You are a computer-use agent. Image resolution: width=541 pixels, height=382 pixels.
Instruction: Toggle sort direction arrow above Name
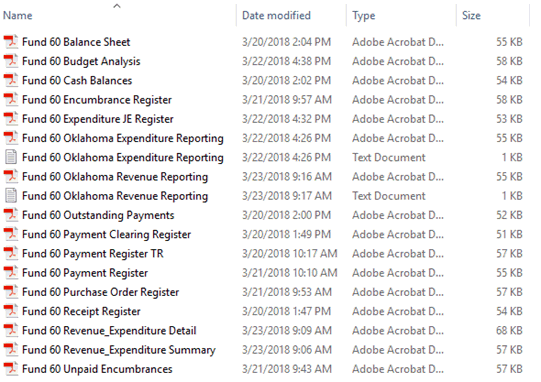coord(117,6)
